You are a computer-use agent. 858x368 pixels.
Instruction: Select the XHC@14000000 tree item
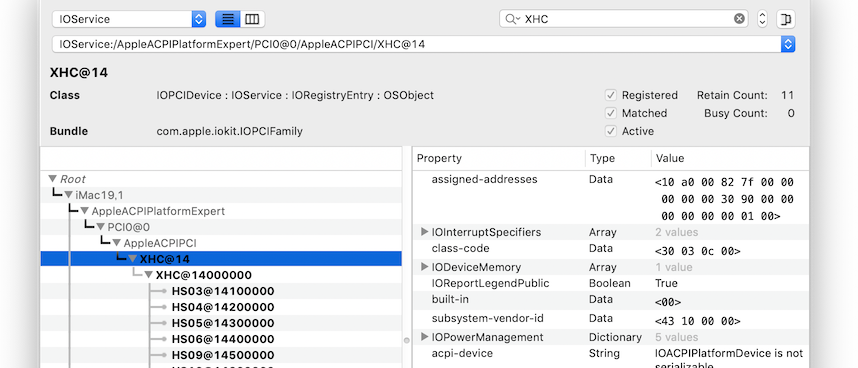tap(204, 275)
